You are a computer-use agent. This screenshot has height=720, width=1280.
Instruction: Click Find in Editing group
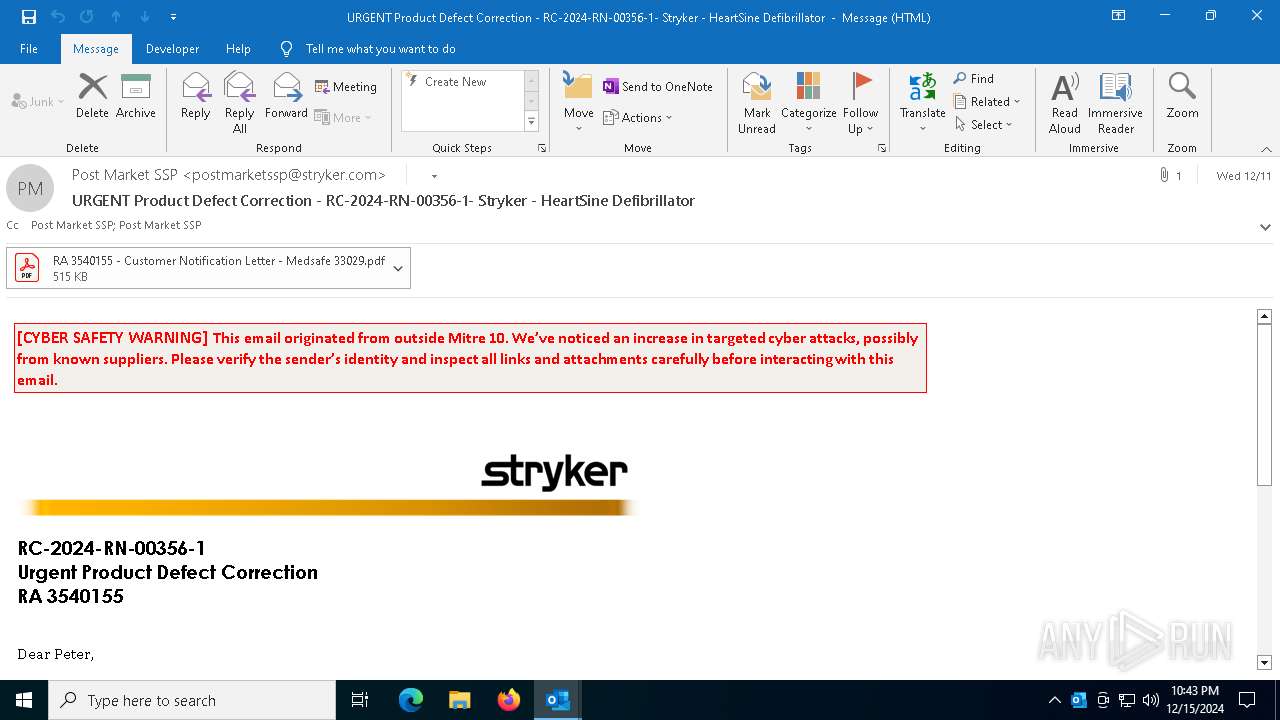pos(974,79)
